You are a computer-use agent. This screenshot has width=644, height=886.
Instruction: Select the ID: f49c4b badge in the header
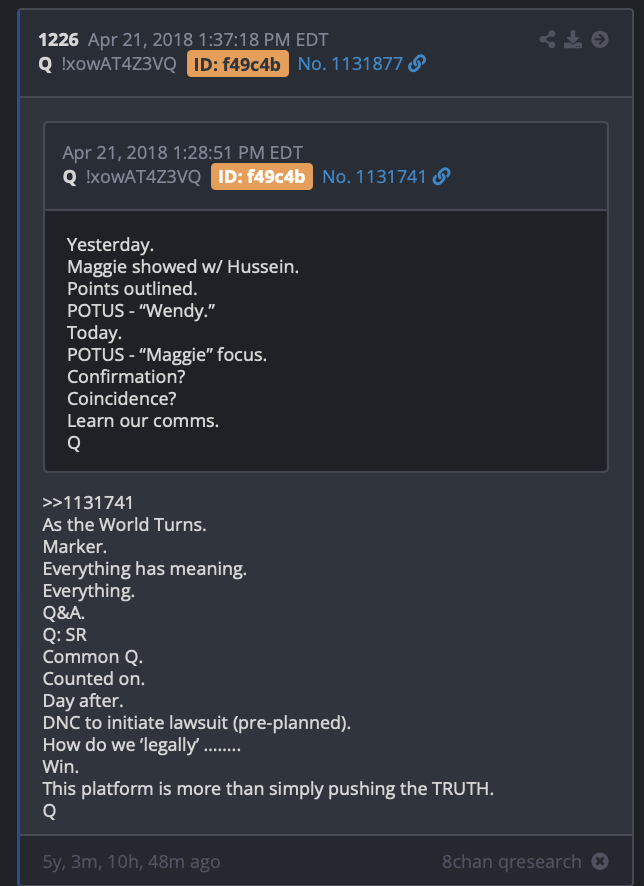click(238, 64)
